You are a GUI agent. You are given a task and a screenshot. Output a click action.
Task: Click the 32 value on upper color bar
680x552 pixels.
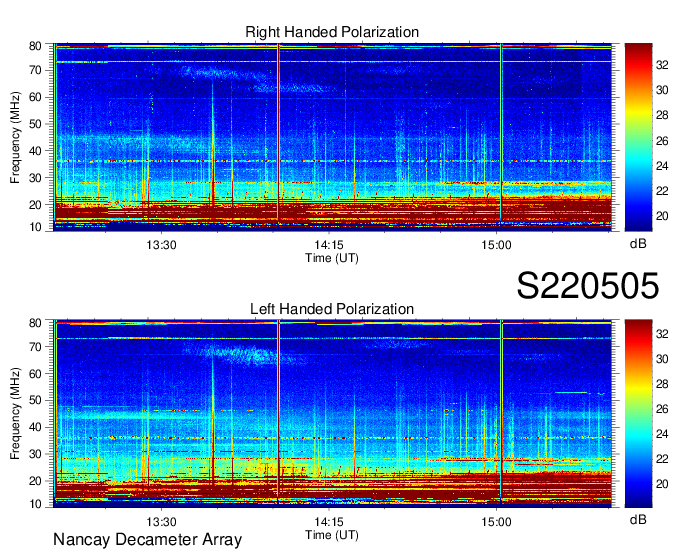tap(662, 65)
